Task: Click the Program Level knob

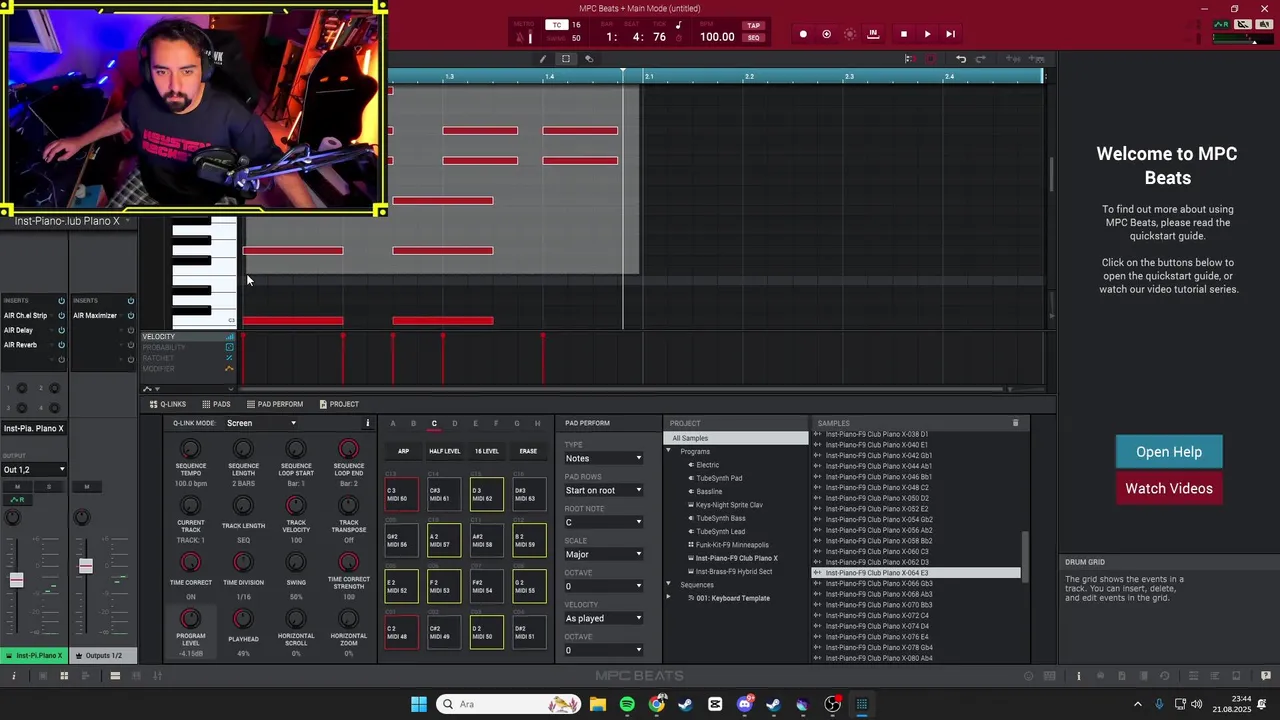Action: click(x=190, y=619)
